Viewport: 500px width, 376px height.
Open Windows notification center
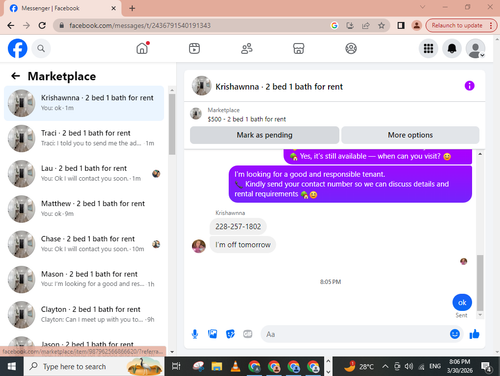tap(486, 367)
